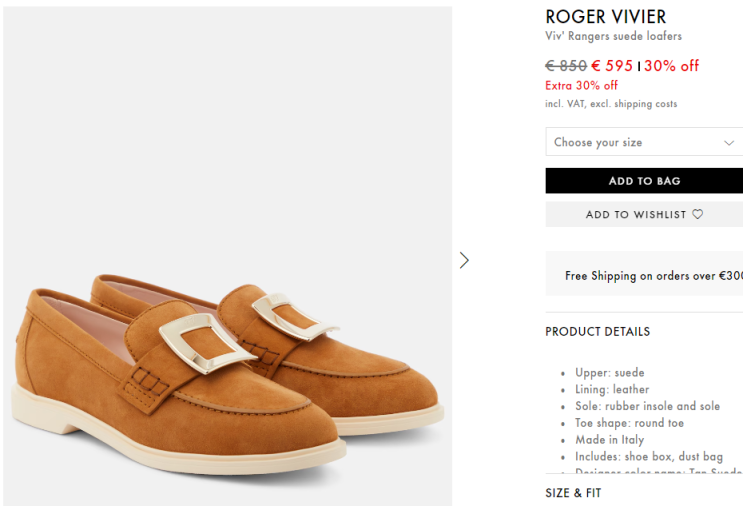This screenshot has height=506, width=743.
Task: Select the Includes: shoe box, dust bag line
Action: point(649,457)
